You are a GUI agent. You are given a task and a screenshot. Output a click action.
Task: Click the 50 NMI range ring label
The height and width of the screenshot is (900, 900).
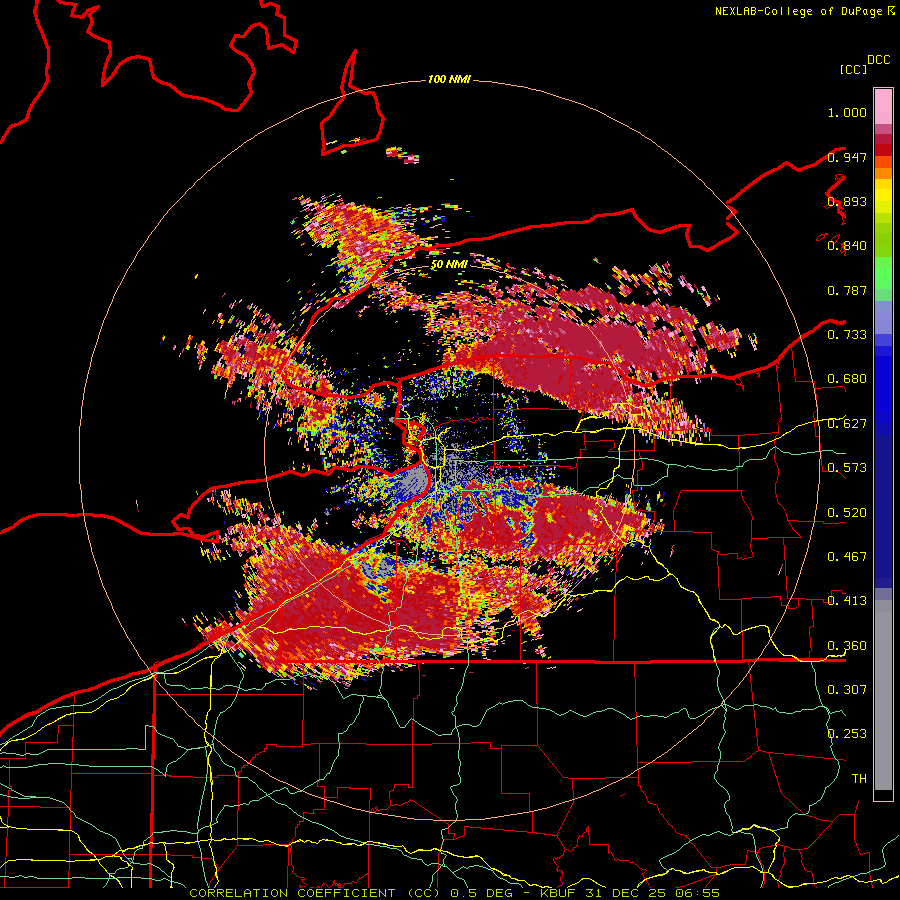click(449, 264)
